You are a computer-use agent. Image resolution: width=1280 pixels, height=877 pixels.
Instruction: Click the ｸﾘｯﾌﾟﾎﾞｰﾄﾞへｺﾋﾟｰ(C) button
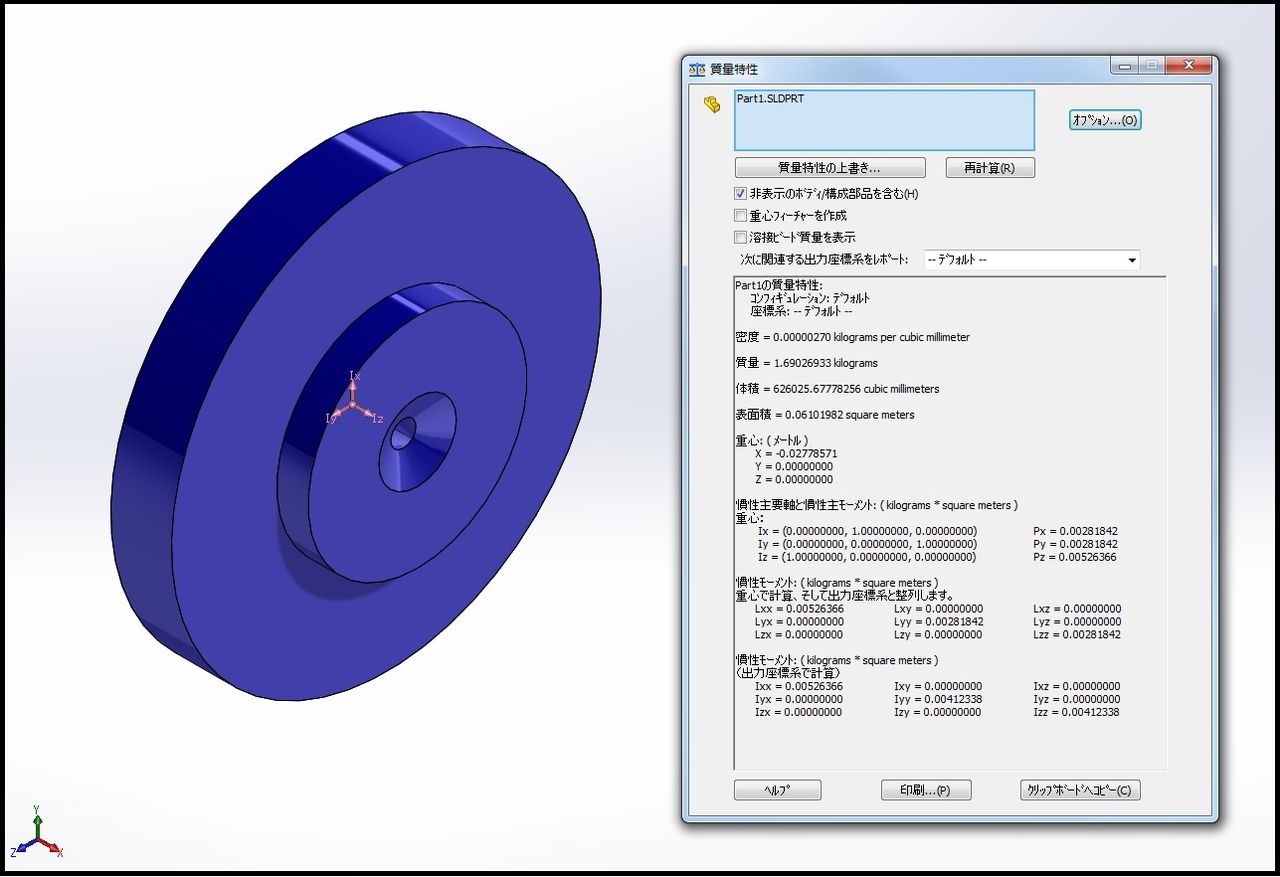coord(1080,790)
